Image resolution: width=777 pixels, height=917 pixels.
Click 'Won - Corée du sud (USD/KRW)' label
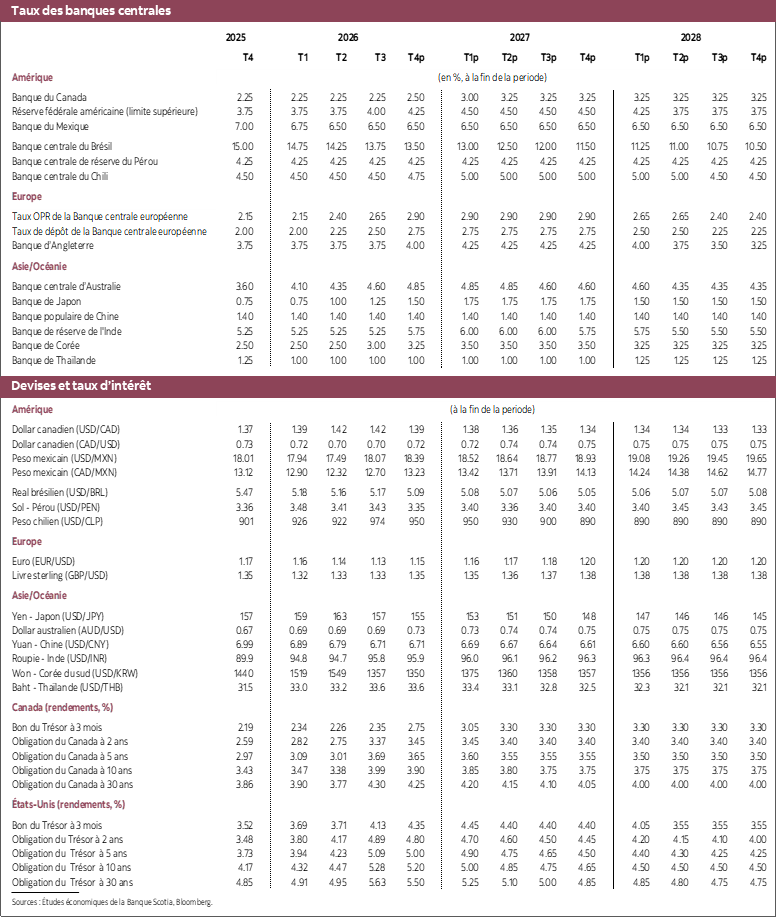(x=75, y=674)
